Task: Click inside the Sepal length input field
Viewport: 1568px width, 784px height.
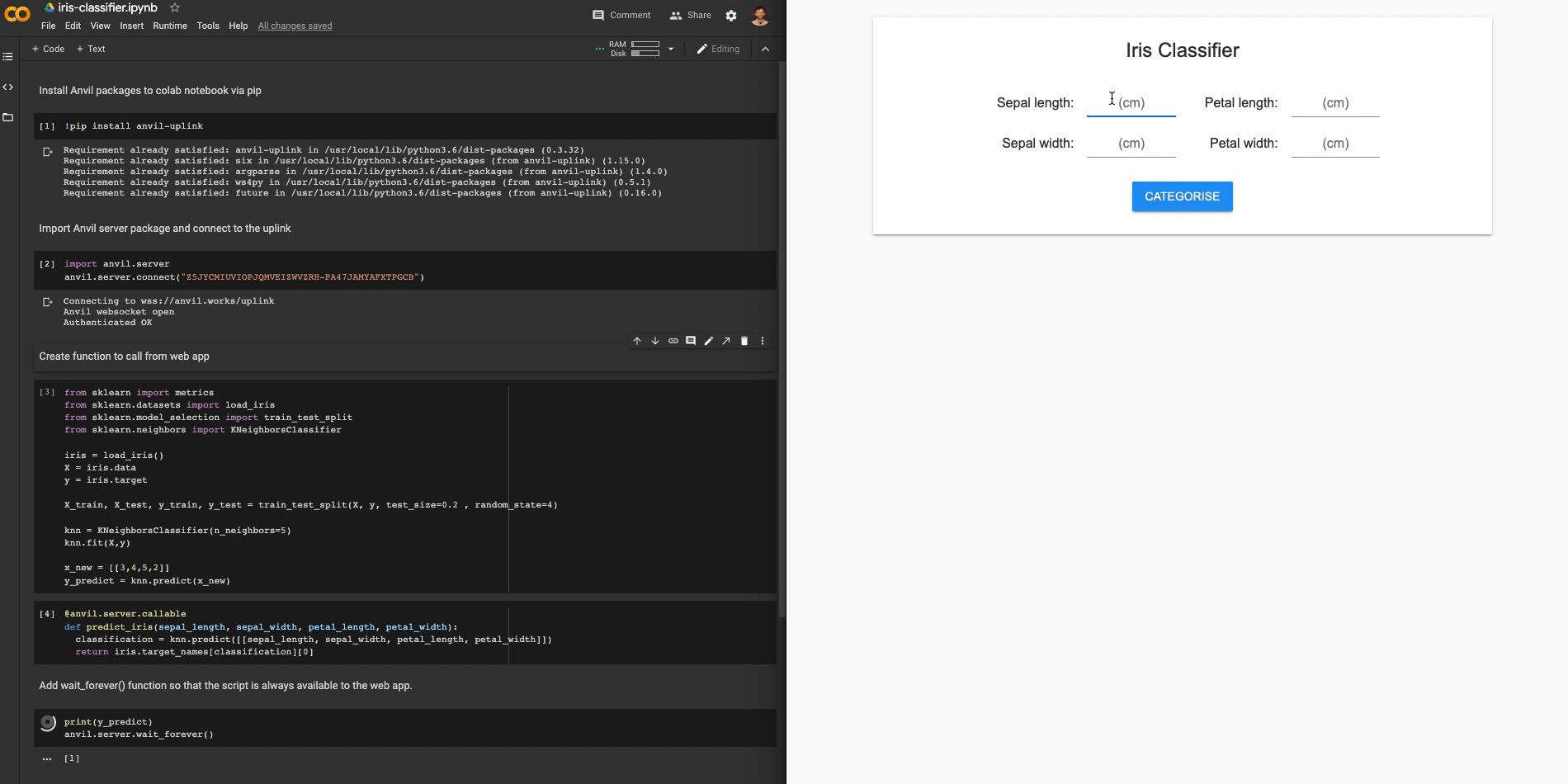Action: [1131, 101]
